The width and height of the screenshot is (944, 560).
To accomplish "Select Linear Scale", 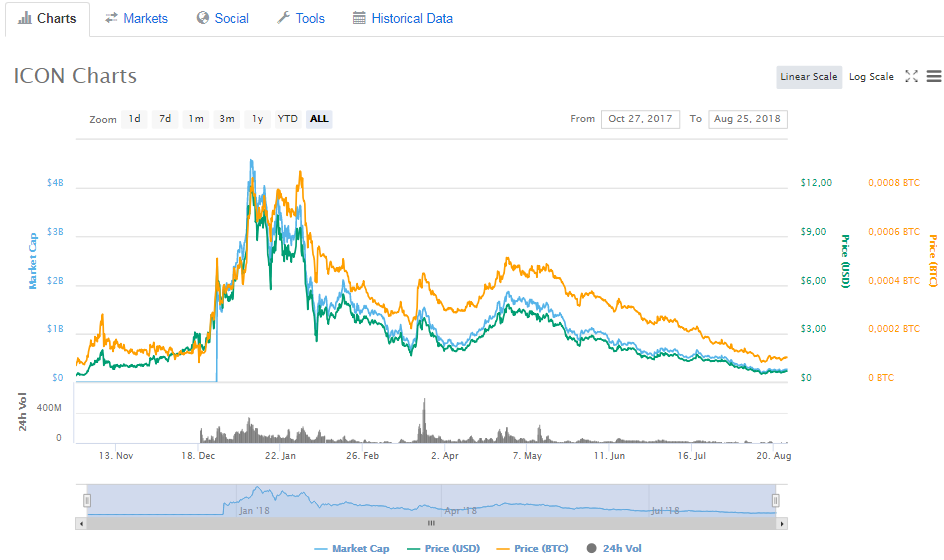I will point(809,77).
